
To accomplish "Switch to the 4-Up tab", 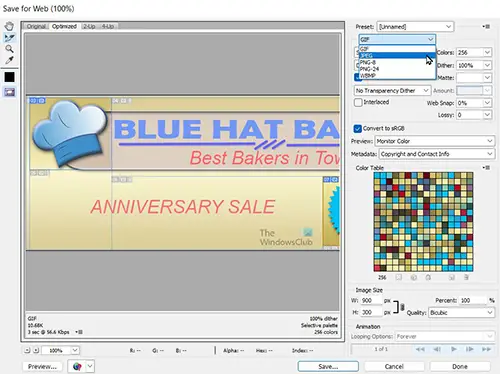I will [x=108, y=26].
